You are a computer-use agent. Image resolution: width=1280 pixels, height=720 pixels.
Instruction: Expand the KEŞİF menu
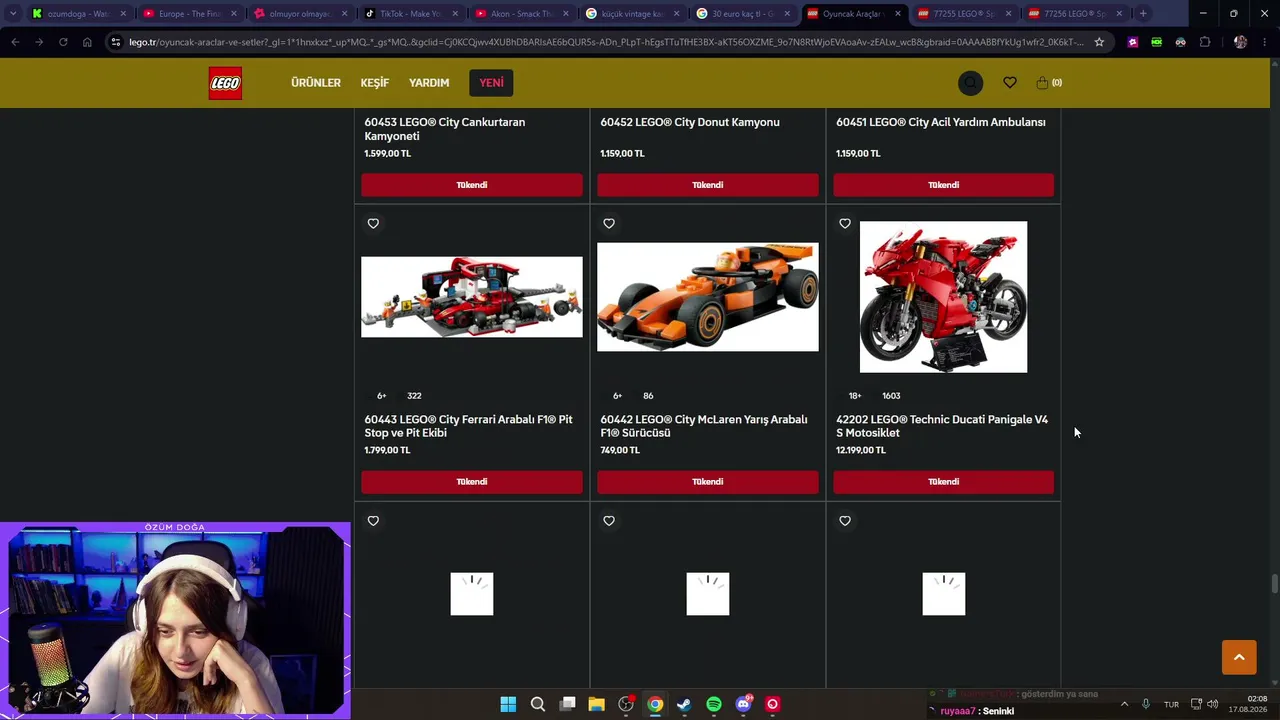coord(375,83)
